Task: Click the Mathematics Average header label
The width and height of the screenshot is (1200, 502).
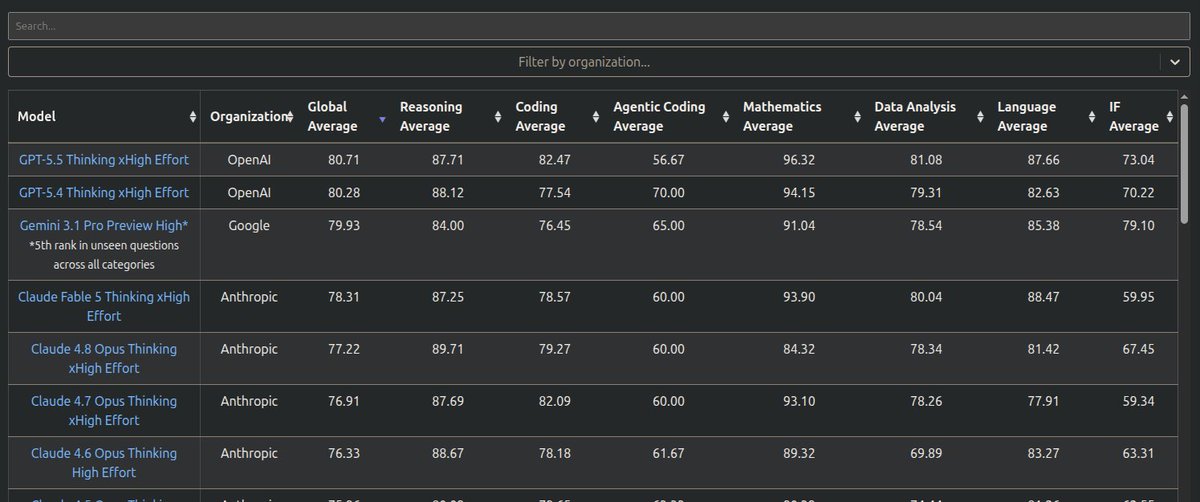Action: click(782, 117)
